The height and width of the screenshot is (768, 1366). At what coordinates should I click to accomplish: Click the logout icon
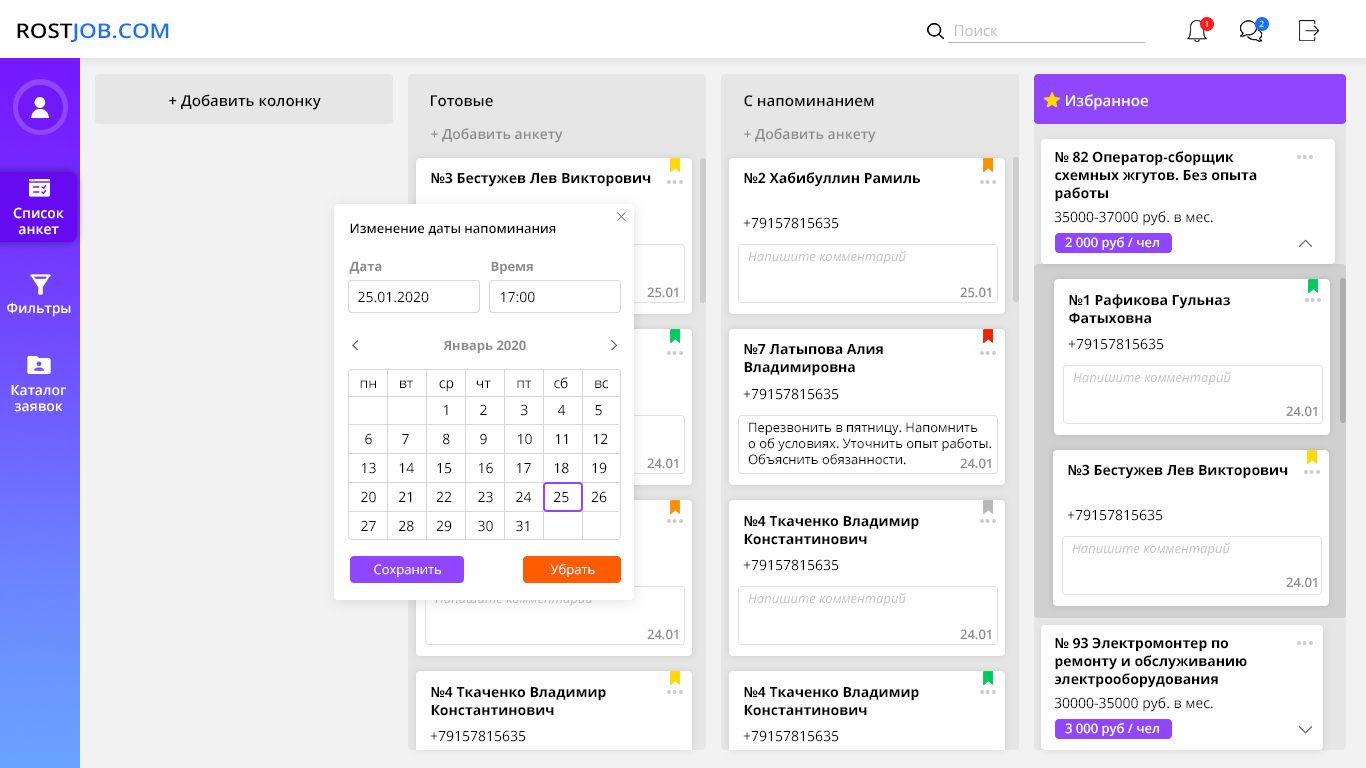[x=1309, y=31]
